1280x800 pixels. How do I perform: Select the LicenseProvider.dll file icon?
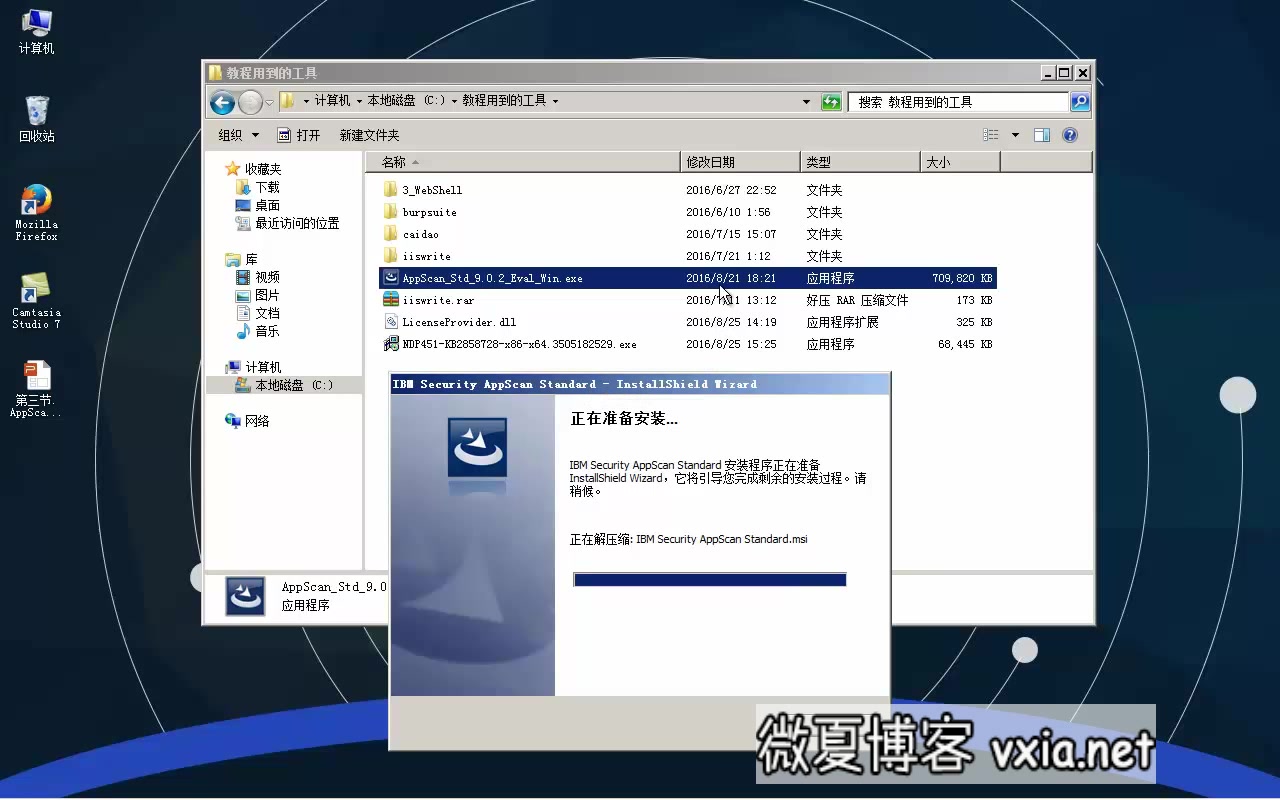tap(391, 322)
